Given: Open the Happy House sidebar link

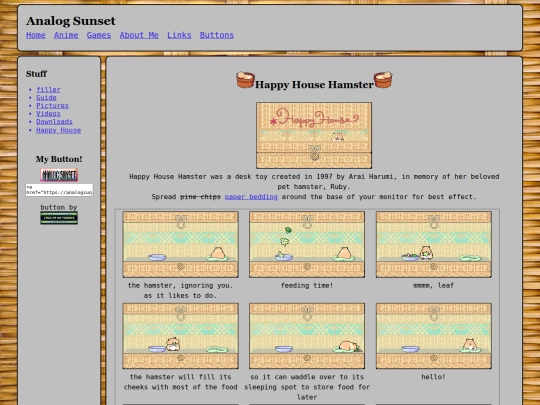Looking at the screenshot, I should point(59,130).
